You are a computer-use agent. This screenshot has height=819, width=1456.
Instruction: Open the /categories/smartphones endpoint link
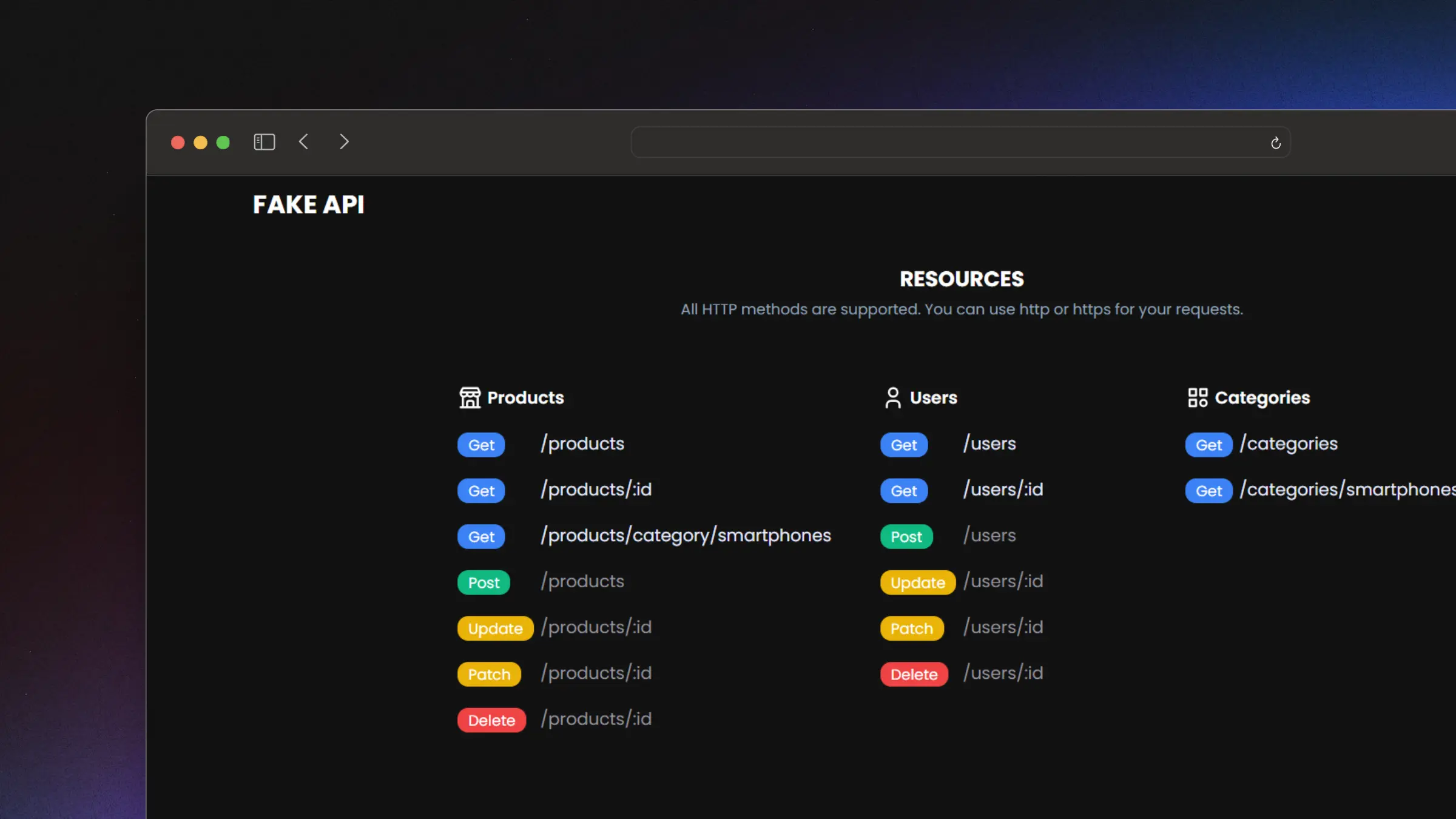[1348, 490]
